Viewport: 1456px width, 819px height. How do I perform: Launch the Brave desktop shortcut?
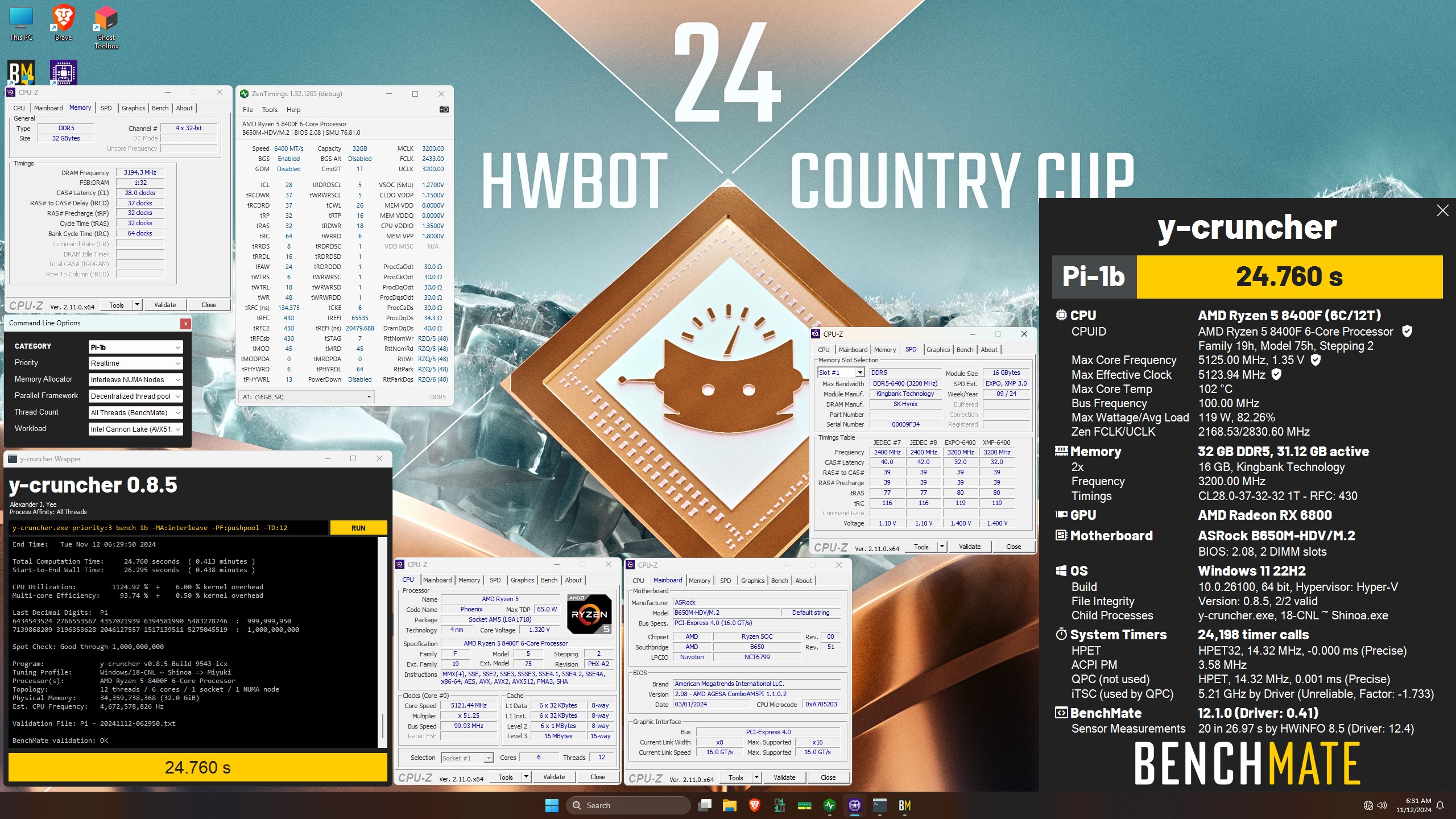(x=63, y=23)
